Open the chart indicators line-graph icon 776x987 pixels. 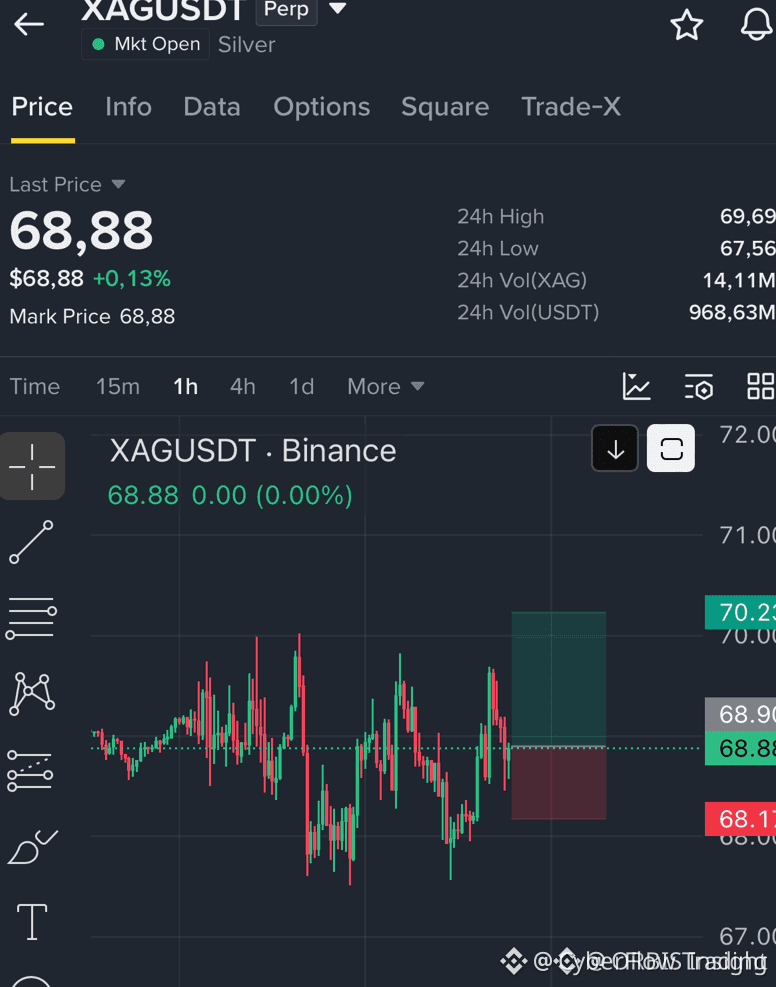coord(636,386)
